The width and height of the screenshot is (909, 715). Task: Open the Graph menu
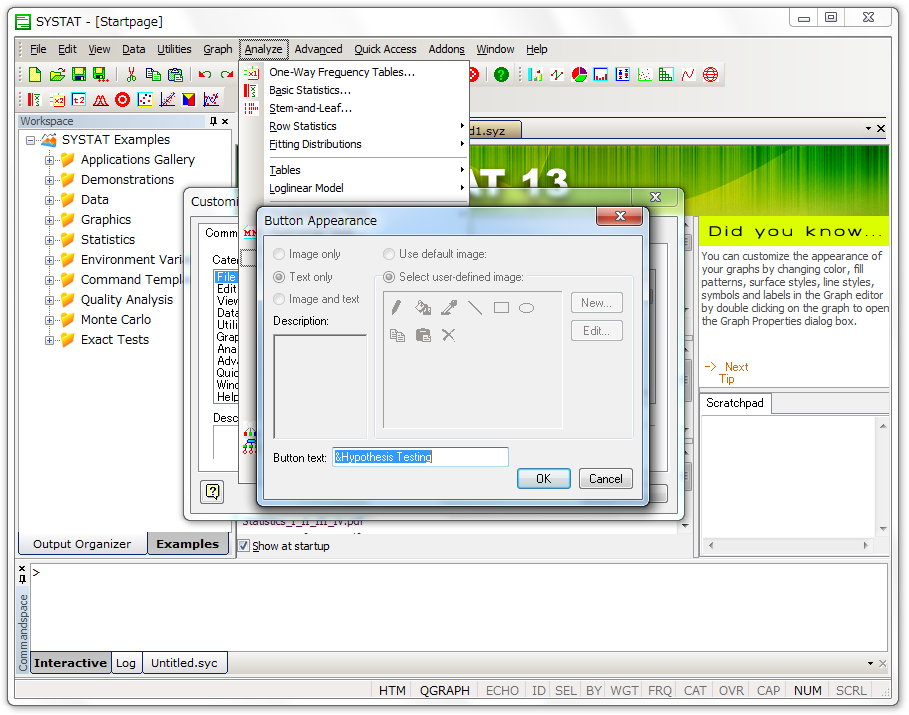[217, 49]
